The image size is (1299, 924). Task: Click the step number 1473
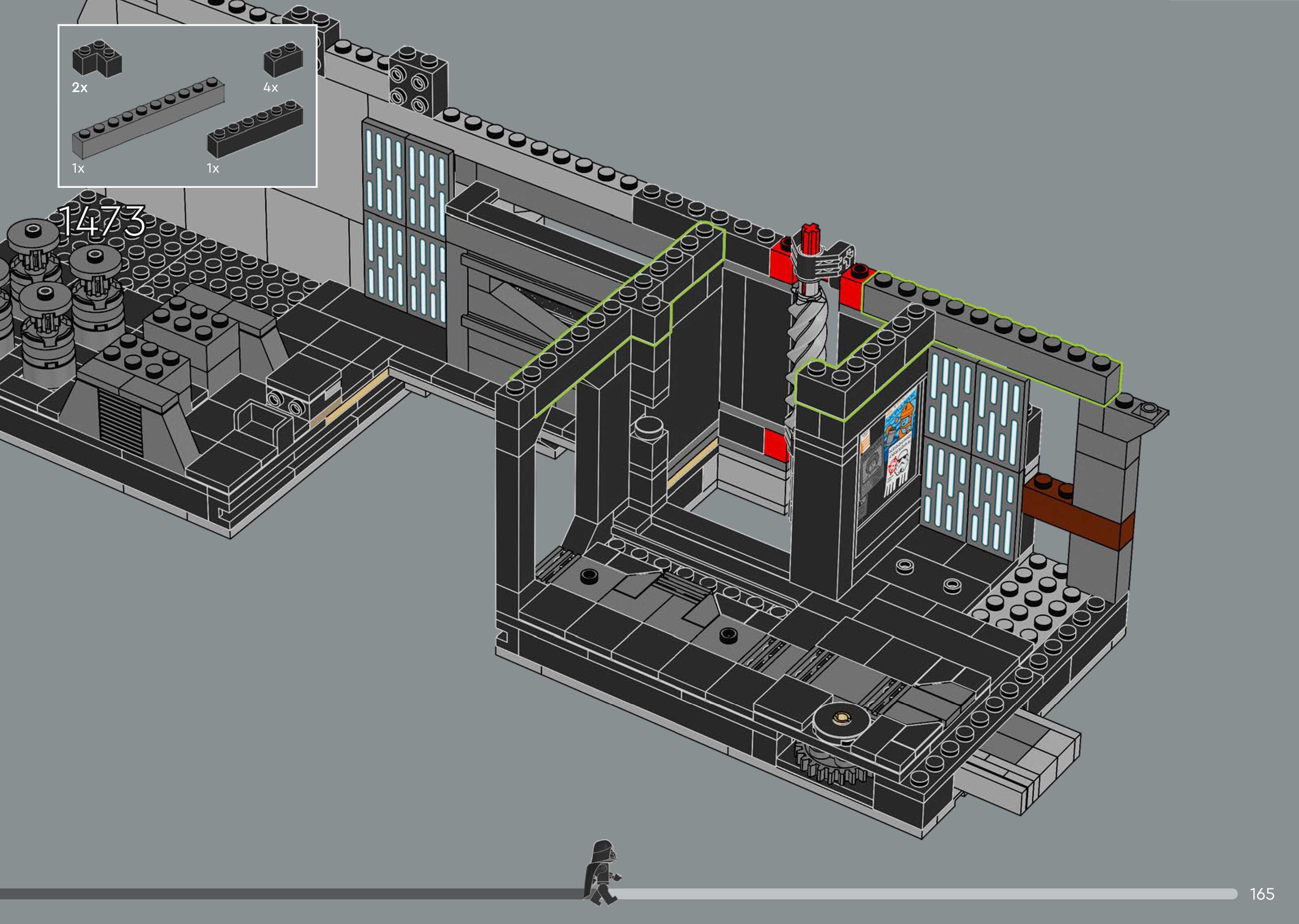pos(102,221)
